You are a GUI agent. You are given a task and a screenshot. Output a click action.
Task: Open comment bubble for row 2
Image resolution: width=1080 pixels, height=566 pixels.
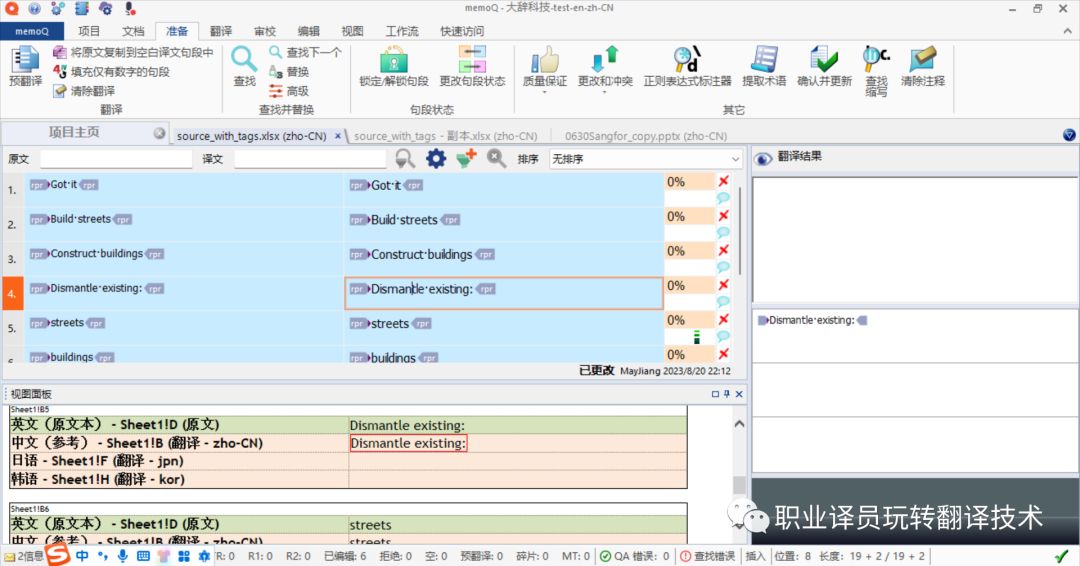tap(723, 233)
